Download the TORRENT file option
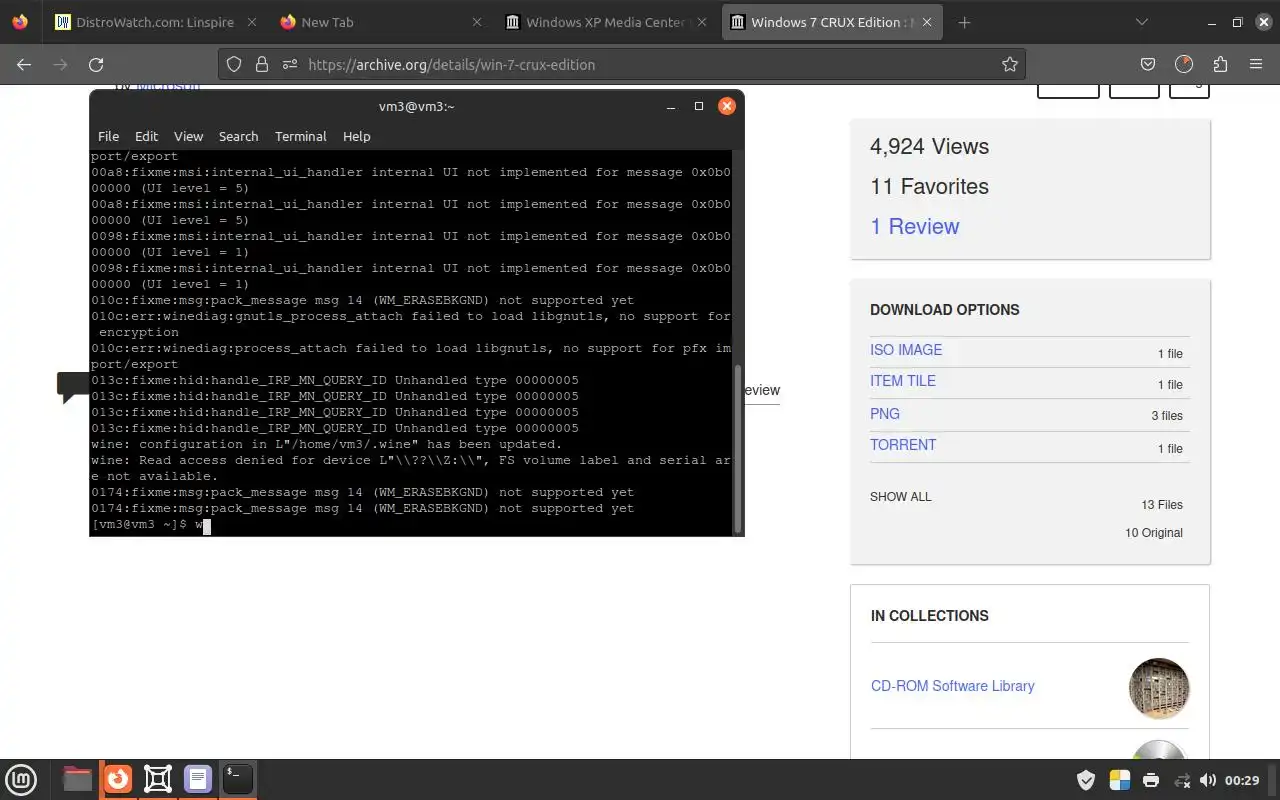This screenshot has width=1280, height=800. [x=903, y=444]
